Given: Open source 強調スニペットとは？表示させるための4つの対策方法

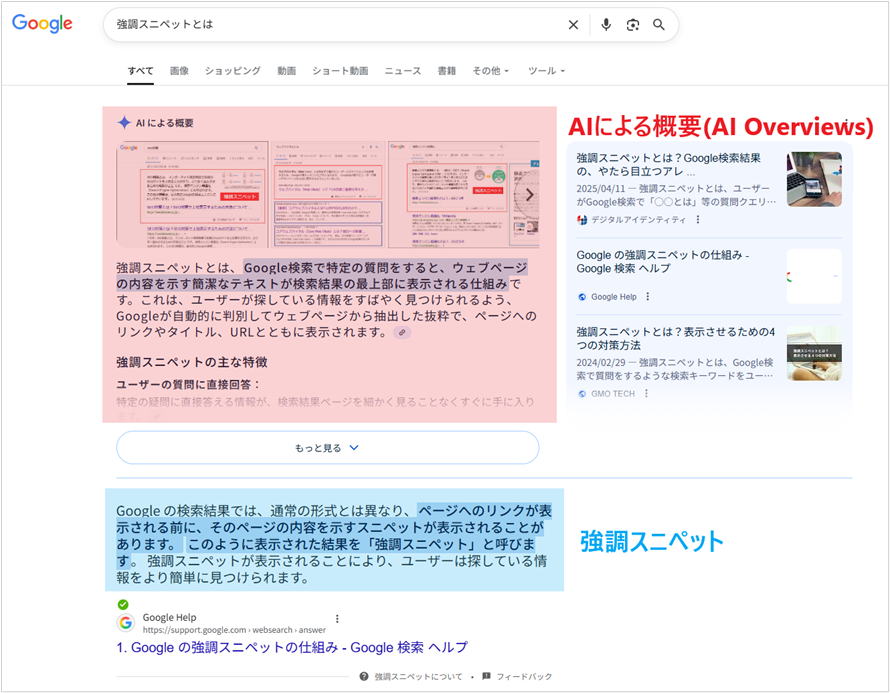Looking at the screenshot, I should [675, 338].
